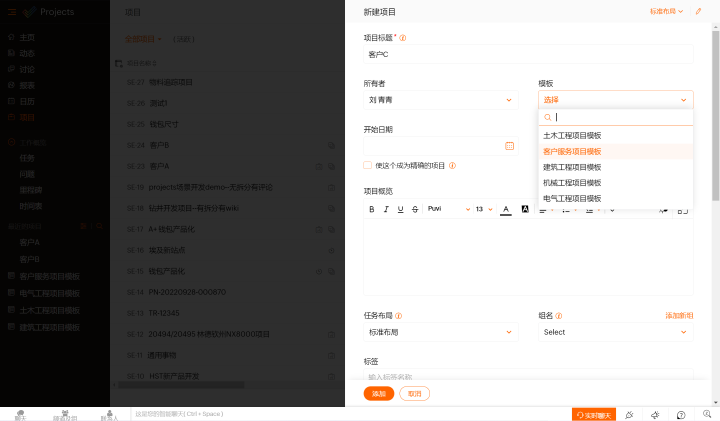Check 使这个成为精确的项目 checkbox
The width and height of the screenshot is (720, 421).
pos(367,165)
